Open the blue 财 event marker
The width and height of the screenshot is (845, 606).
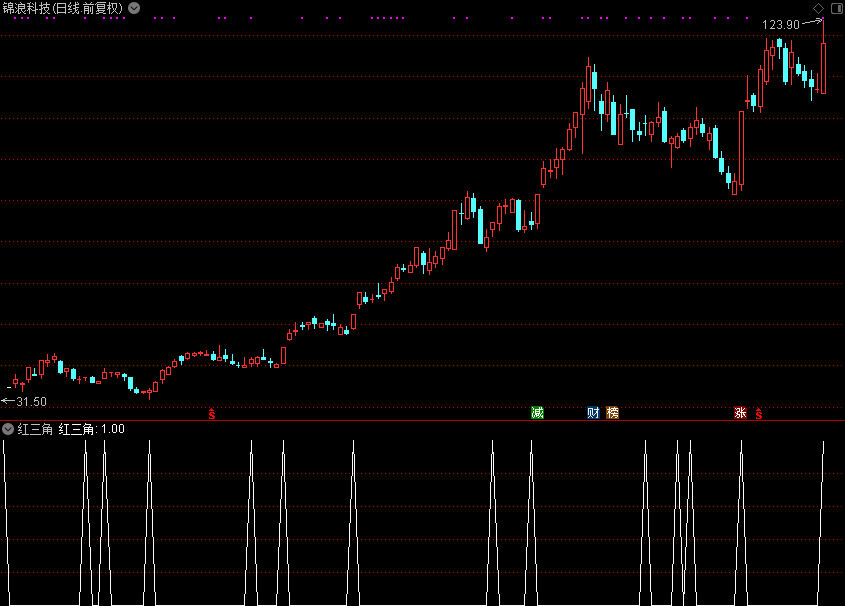tap(593, 413)
